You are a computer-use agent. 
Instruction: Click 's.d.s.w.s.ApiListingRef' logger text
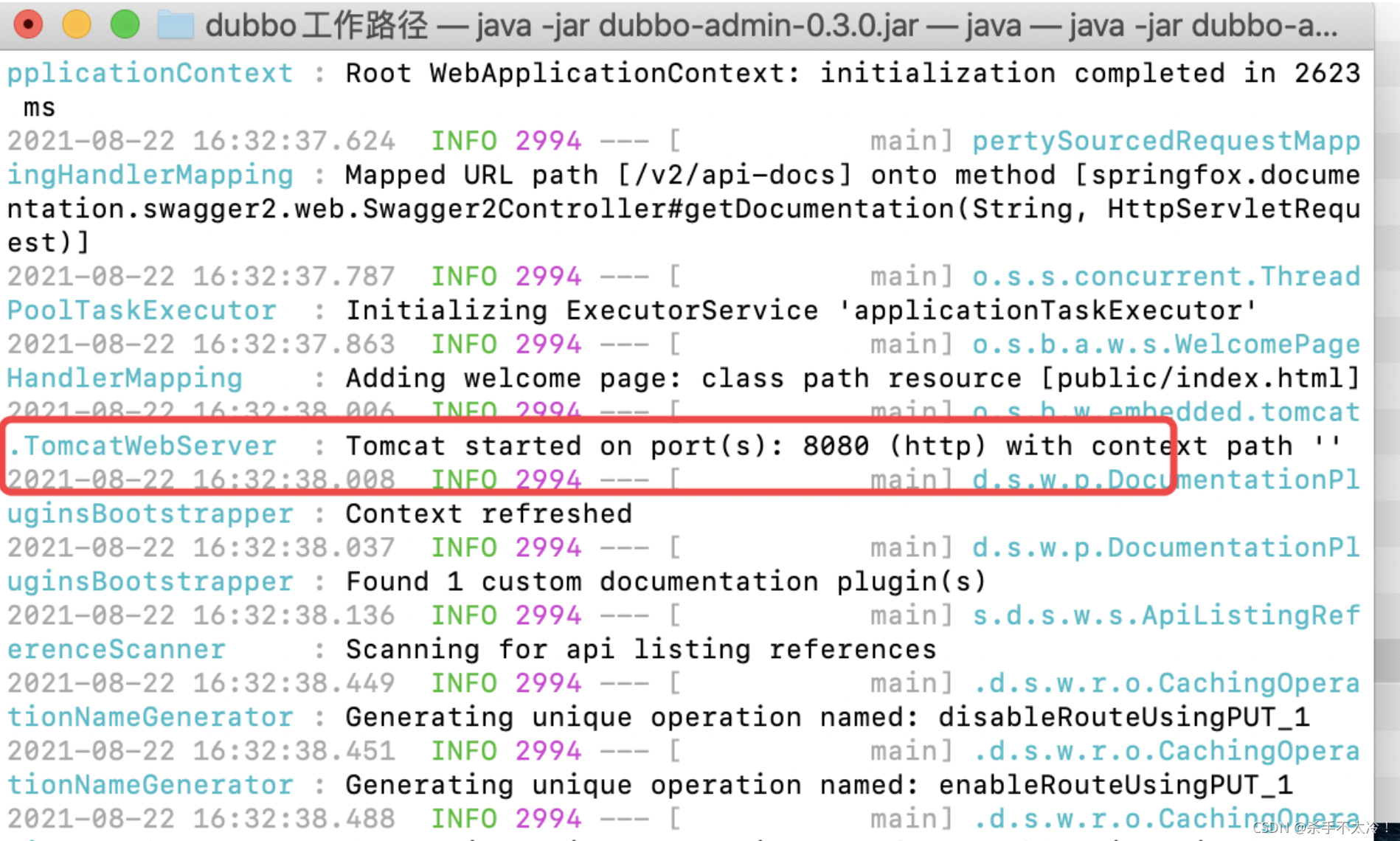[x=1166, y=615]
